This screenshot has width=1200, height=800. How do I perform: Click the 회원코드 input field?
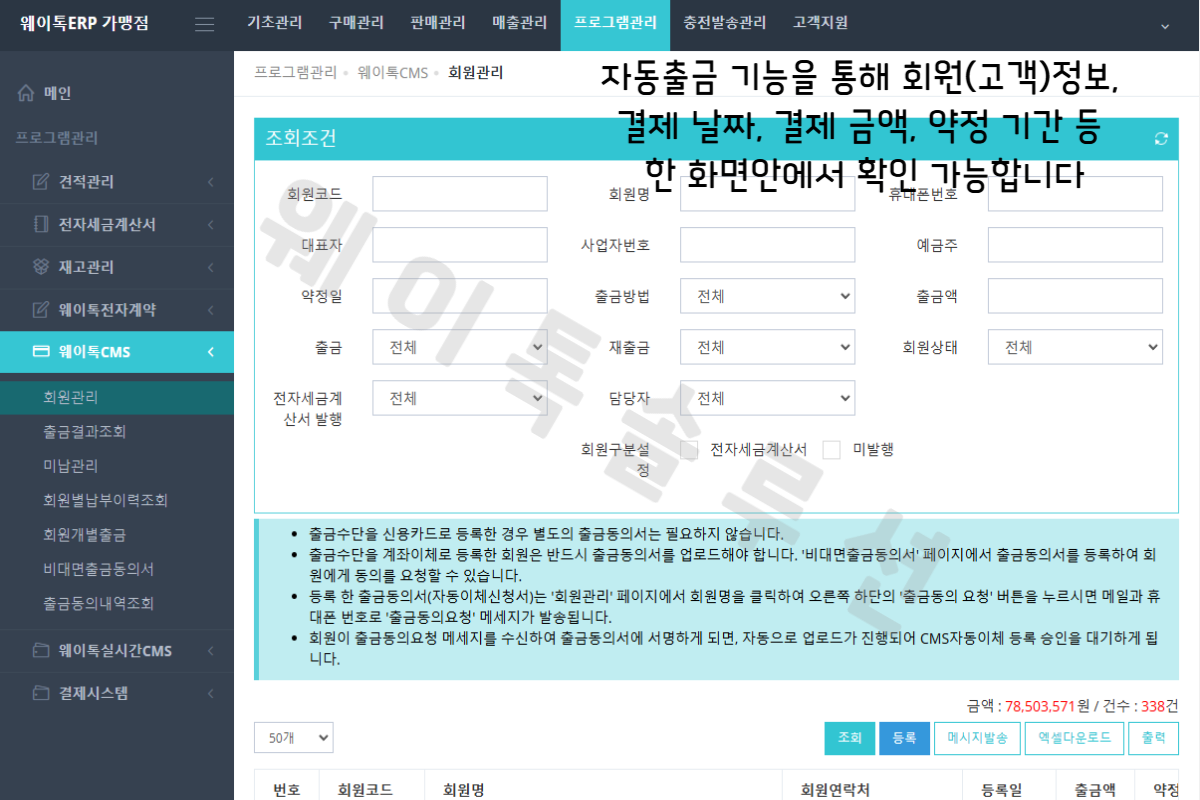pos(460,194)
